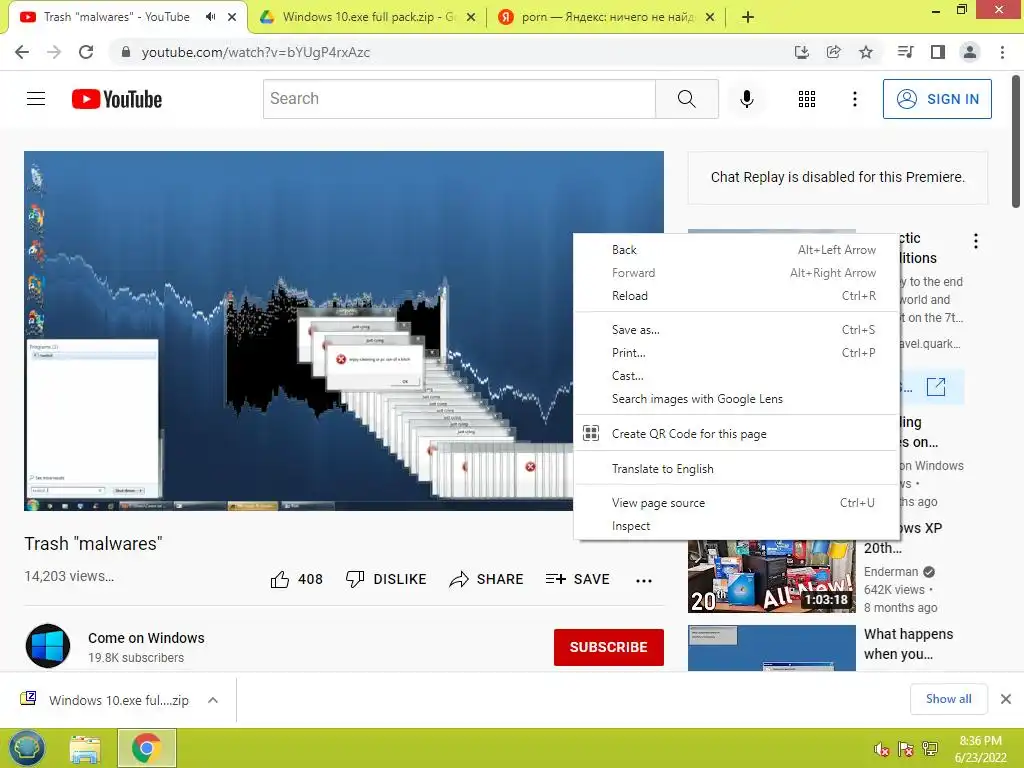Click Chrome icon in taskbar
Image resolution: width=1024 pixels, height=768 pixels.
[x=146, y=748]
